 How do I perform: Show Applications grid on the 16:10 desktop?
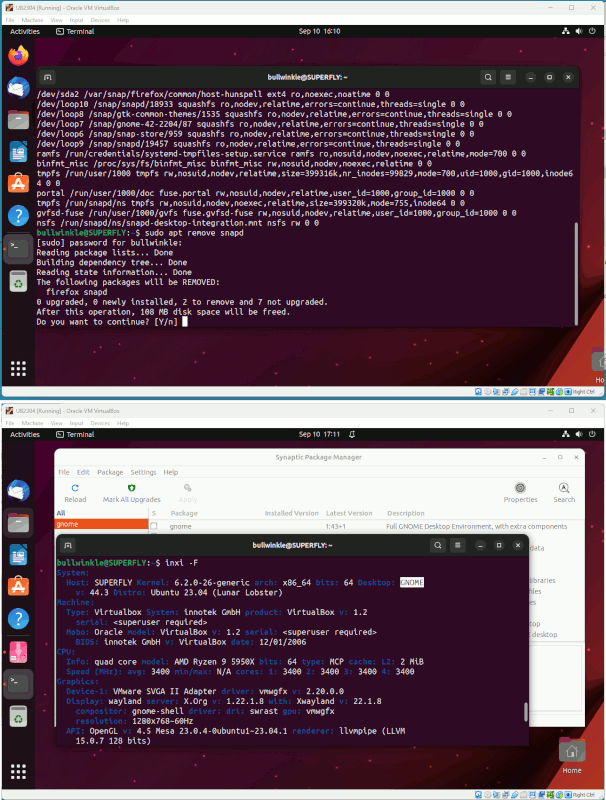[x=18, y=368]
